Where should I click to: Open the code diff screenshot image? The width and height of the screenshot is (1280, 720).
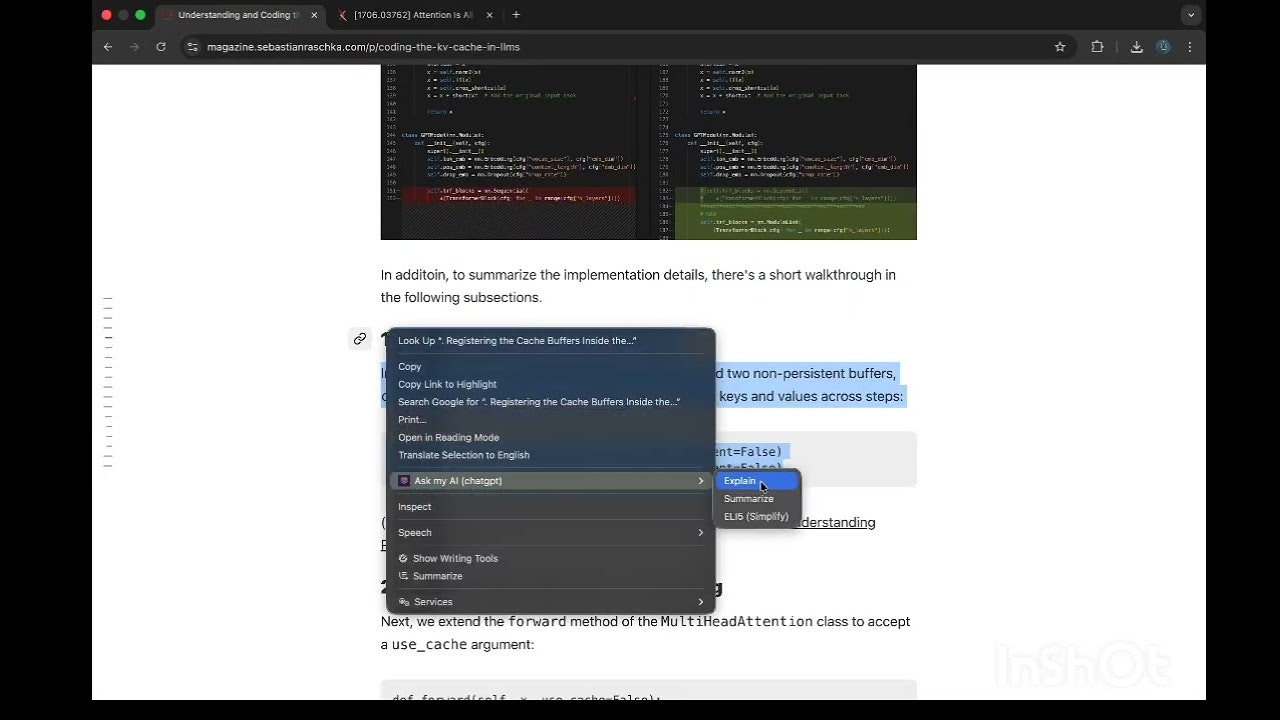(648, 152)
